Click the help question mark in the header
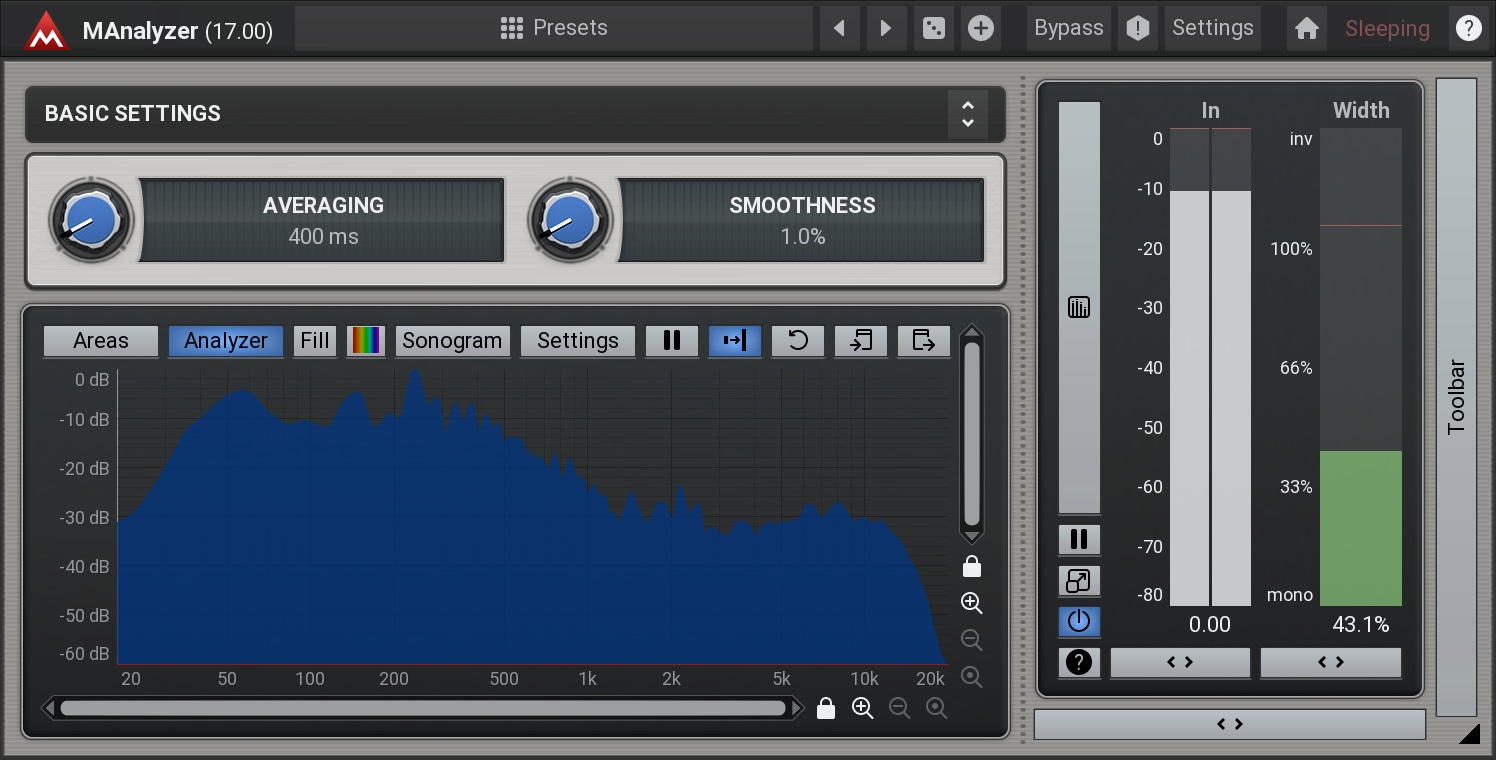The height and width of the screenshot is (760, 1496). (1468, 28)
